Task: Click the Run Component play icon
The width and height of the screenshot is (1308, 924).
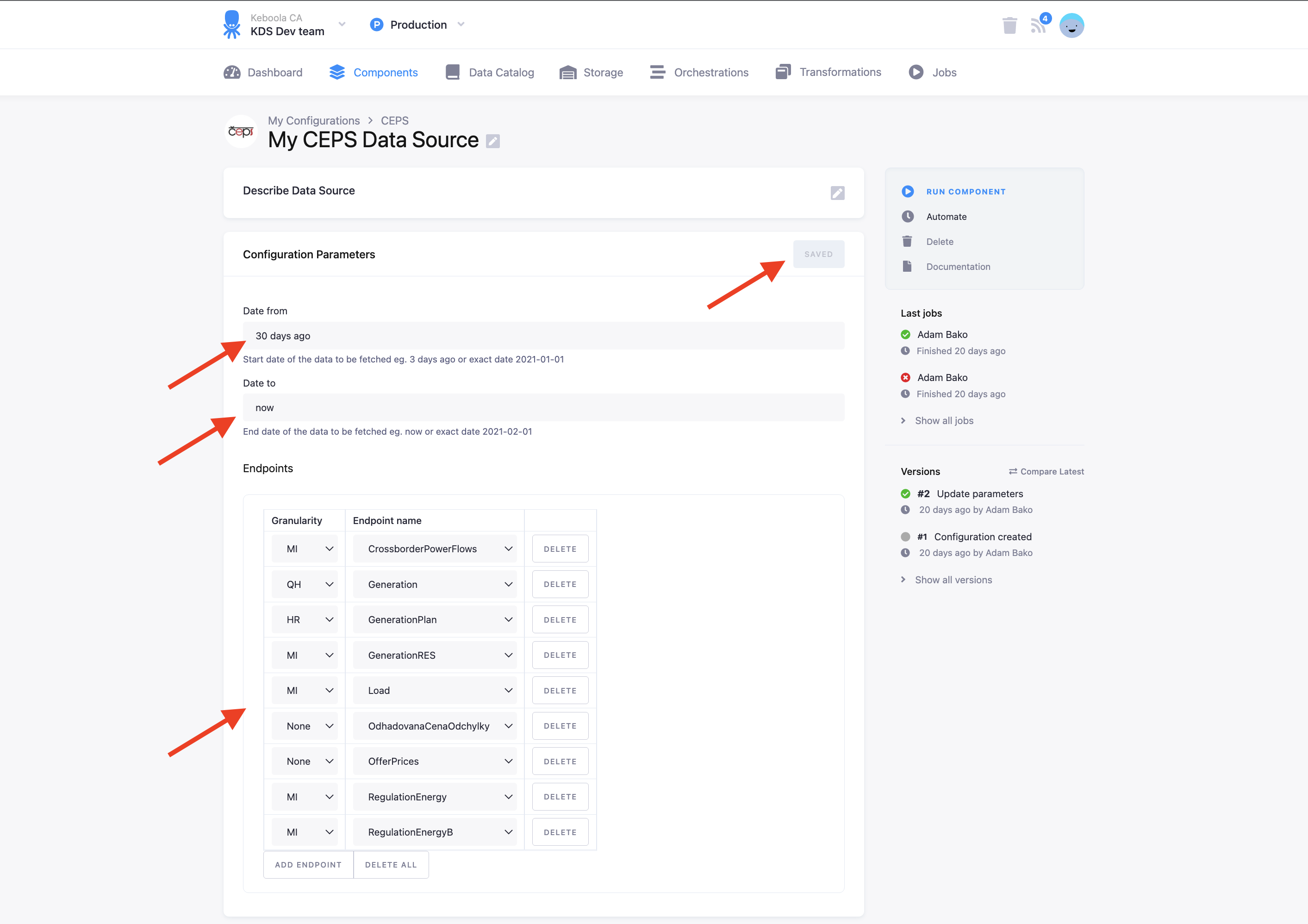Action: (x=908, y=191)
